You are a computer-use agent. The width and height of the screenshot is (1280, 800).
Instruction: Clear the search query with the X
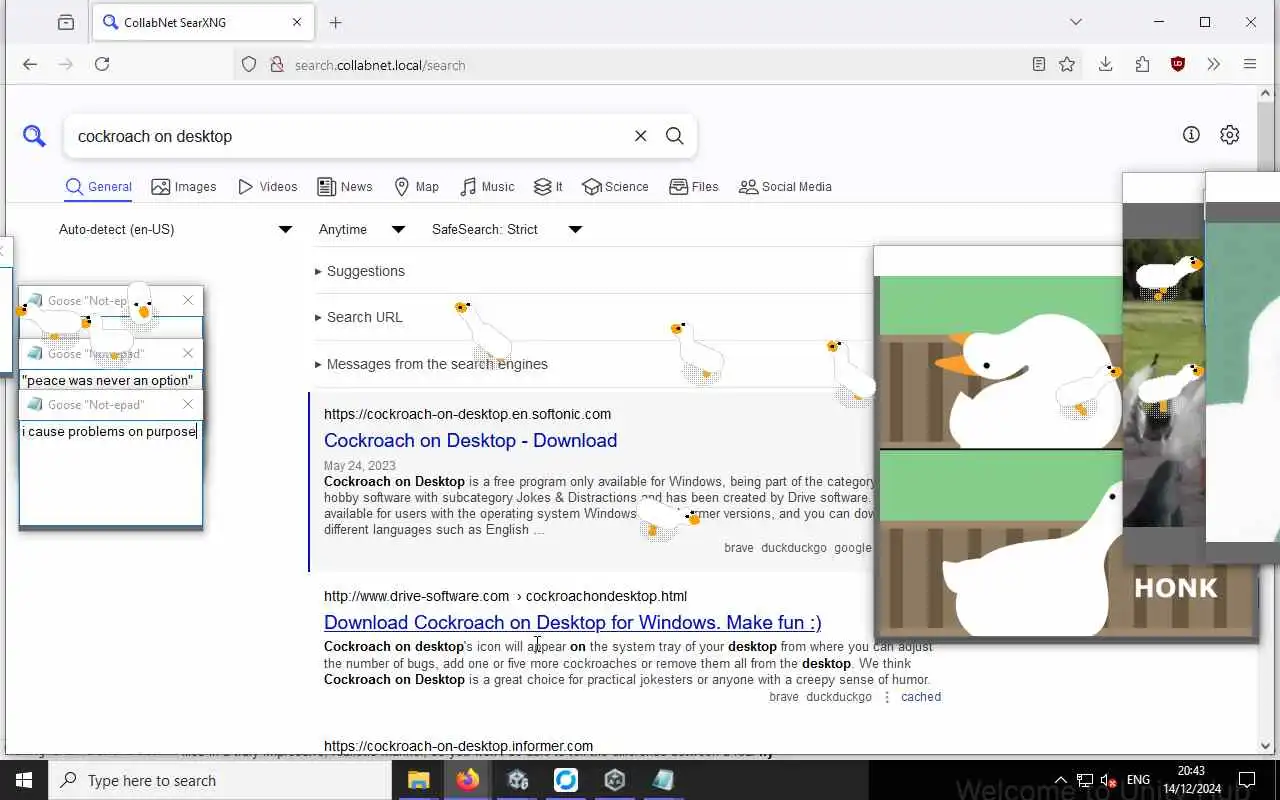point(641,136)
